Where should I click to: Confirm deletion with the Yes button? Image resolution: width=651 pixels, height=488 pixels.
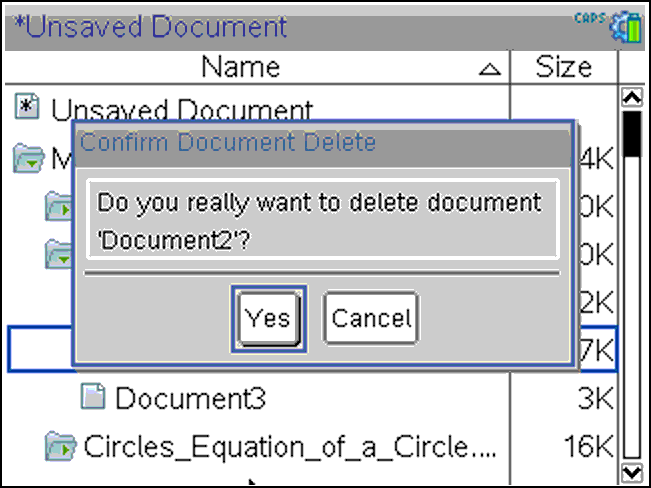point(269,319)
